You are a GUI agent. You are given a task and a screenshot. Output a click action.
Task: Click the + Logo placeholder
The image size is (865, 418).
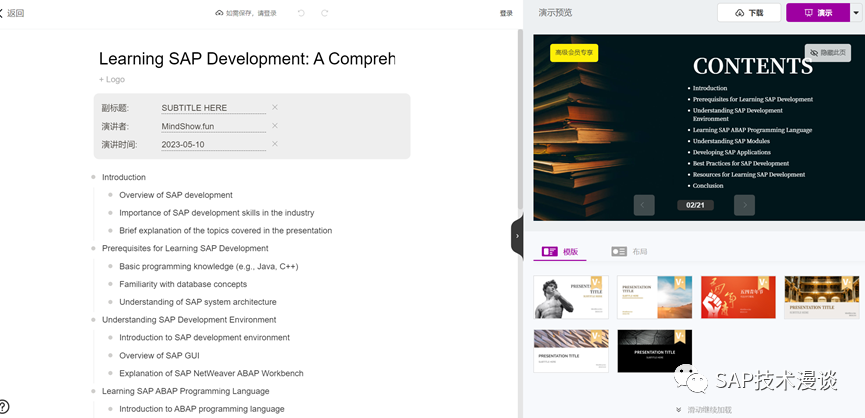click(x=112, y=79)
